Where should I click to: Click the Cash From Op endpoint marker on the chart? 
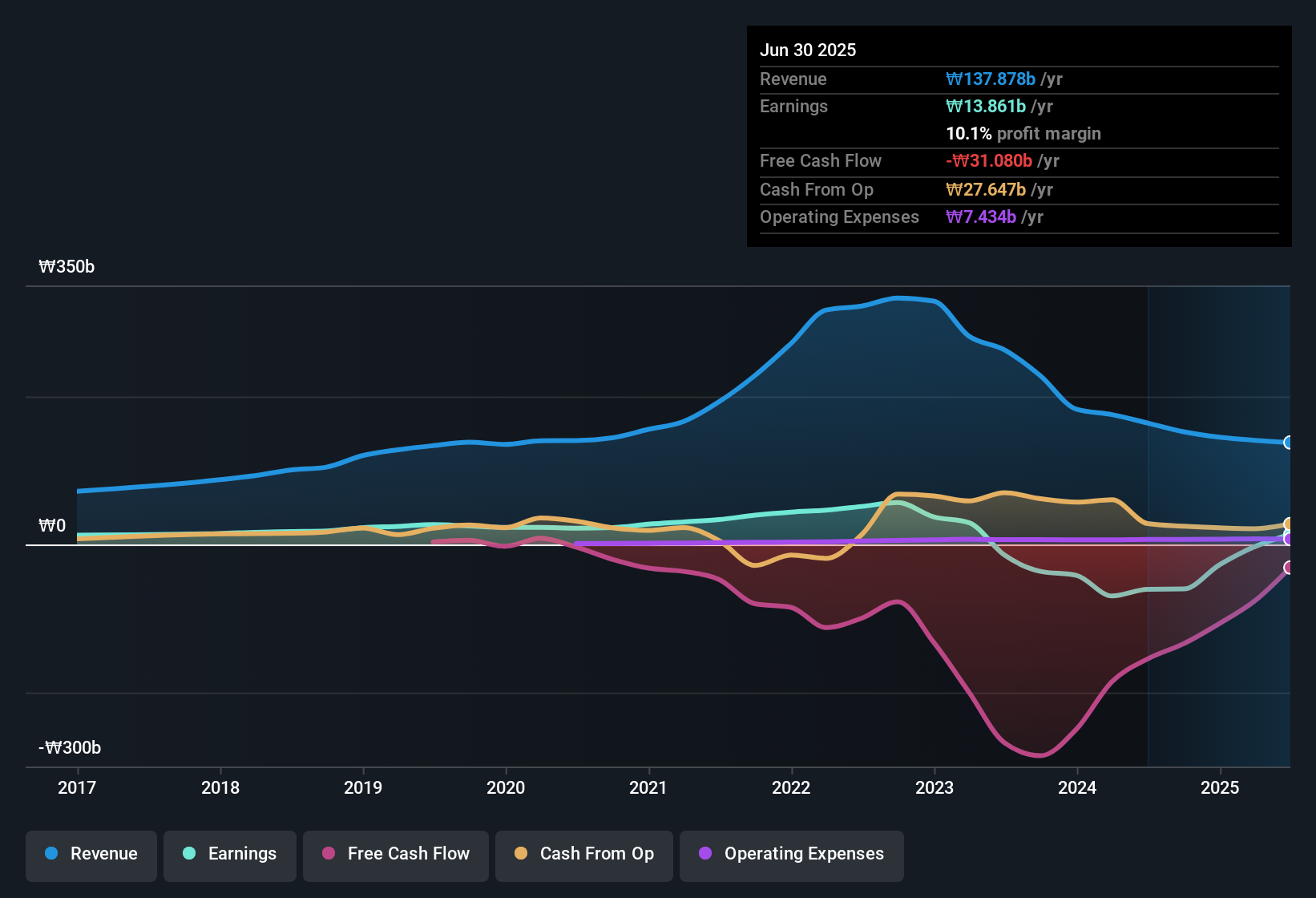[1289, 524]
